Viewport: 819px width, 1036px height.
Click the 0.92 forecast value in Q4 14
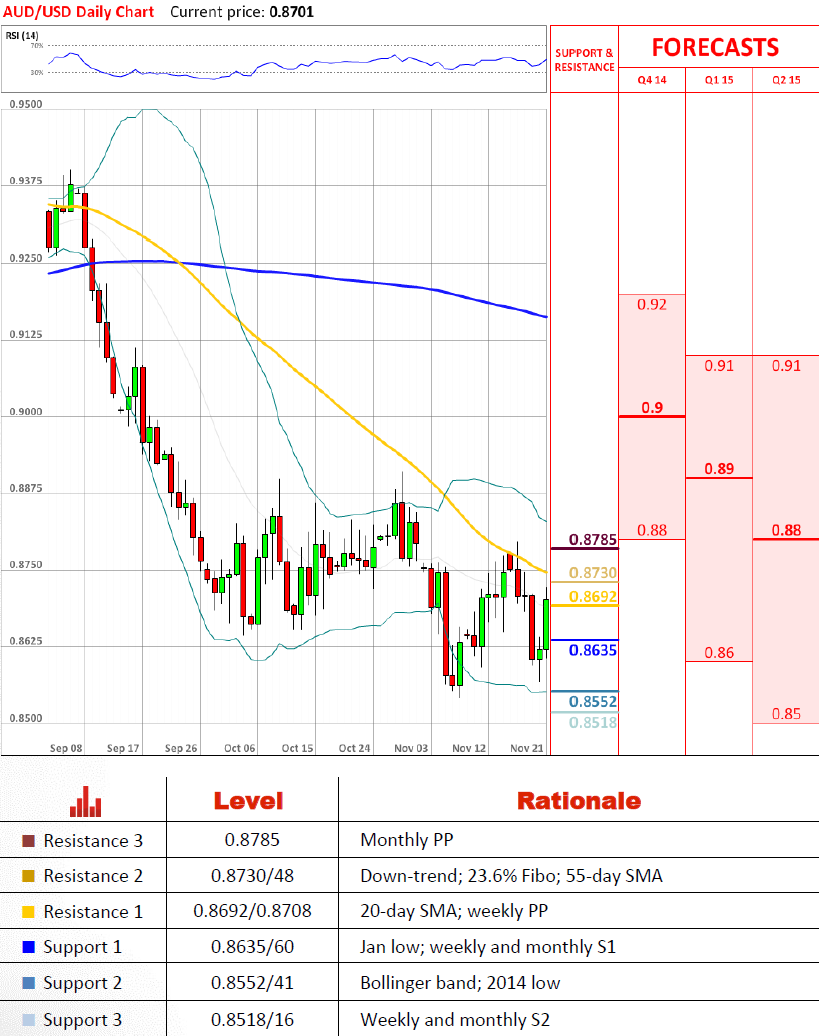click(x=652, y=305)
